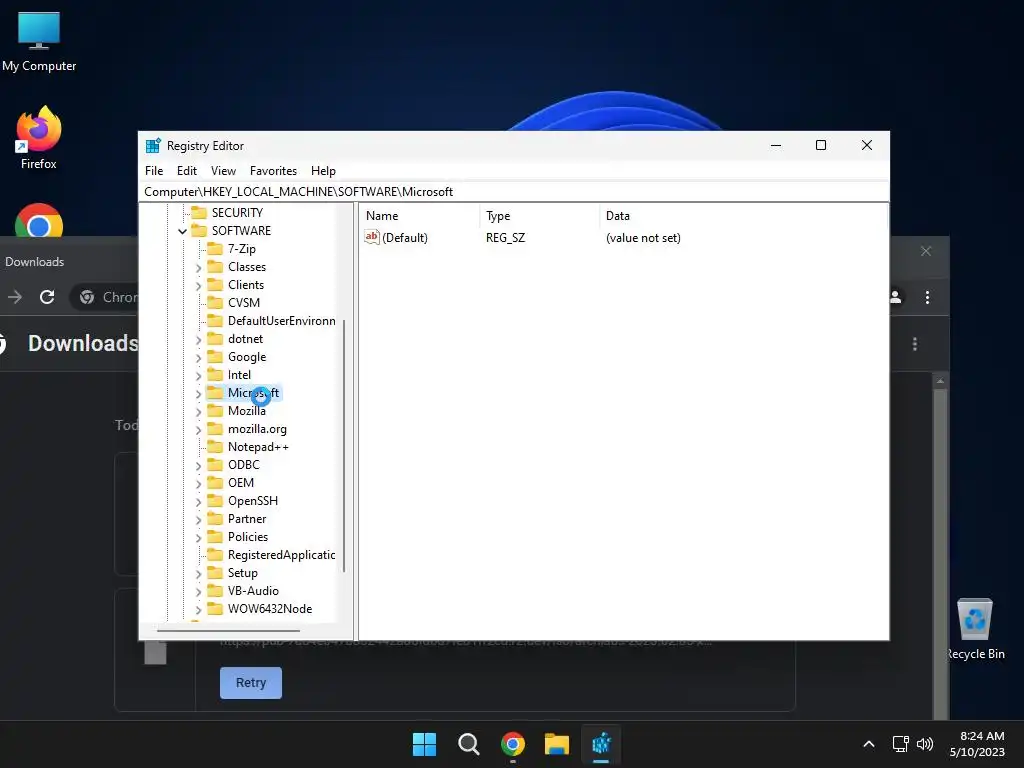Reload the Chrome Downloads page

47,298
